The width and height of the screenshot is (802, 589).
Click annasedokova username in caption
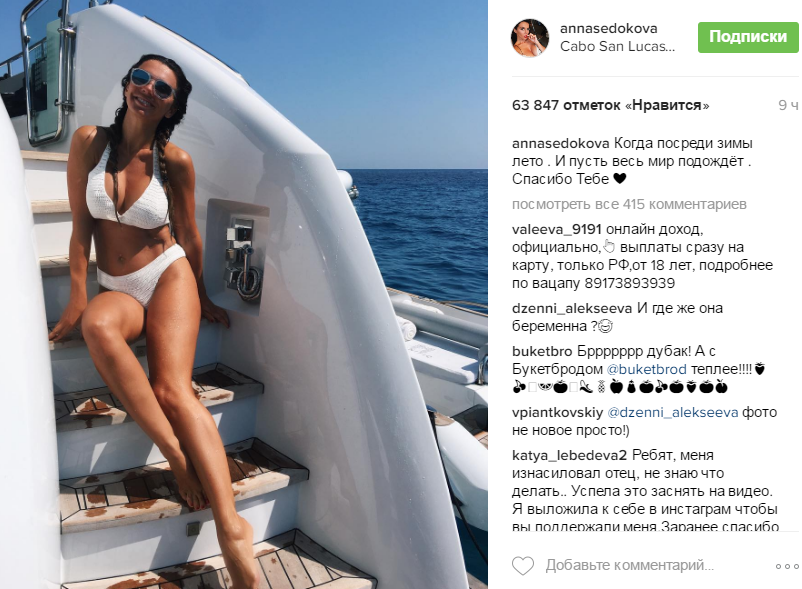(561, 144)
